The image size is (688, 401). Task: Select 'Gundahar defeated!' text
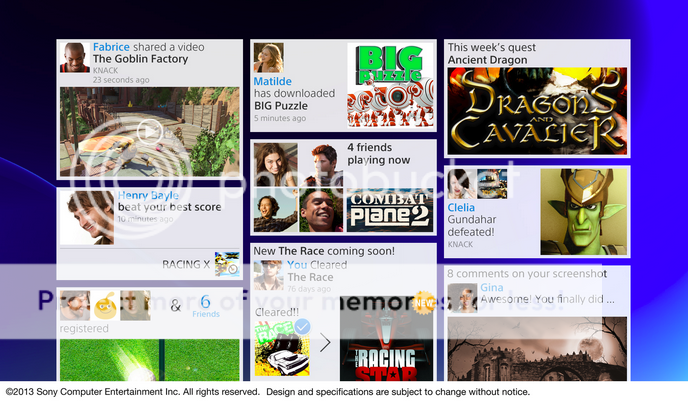point(472,226)
